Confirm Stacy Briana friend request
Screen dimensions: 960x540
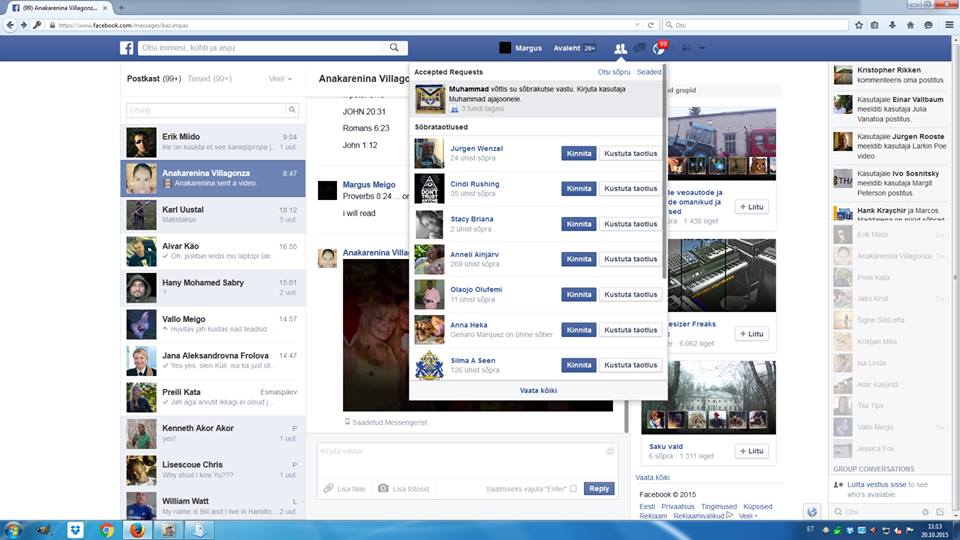point(579,223)
